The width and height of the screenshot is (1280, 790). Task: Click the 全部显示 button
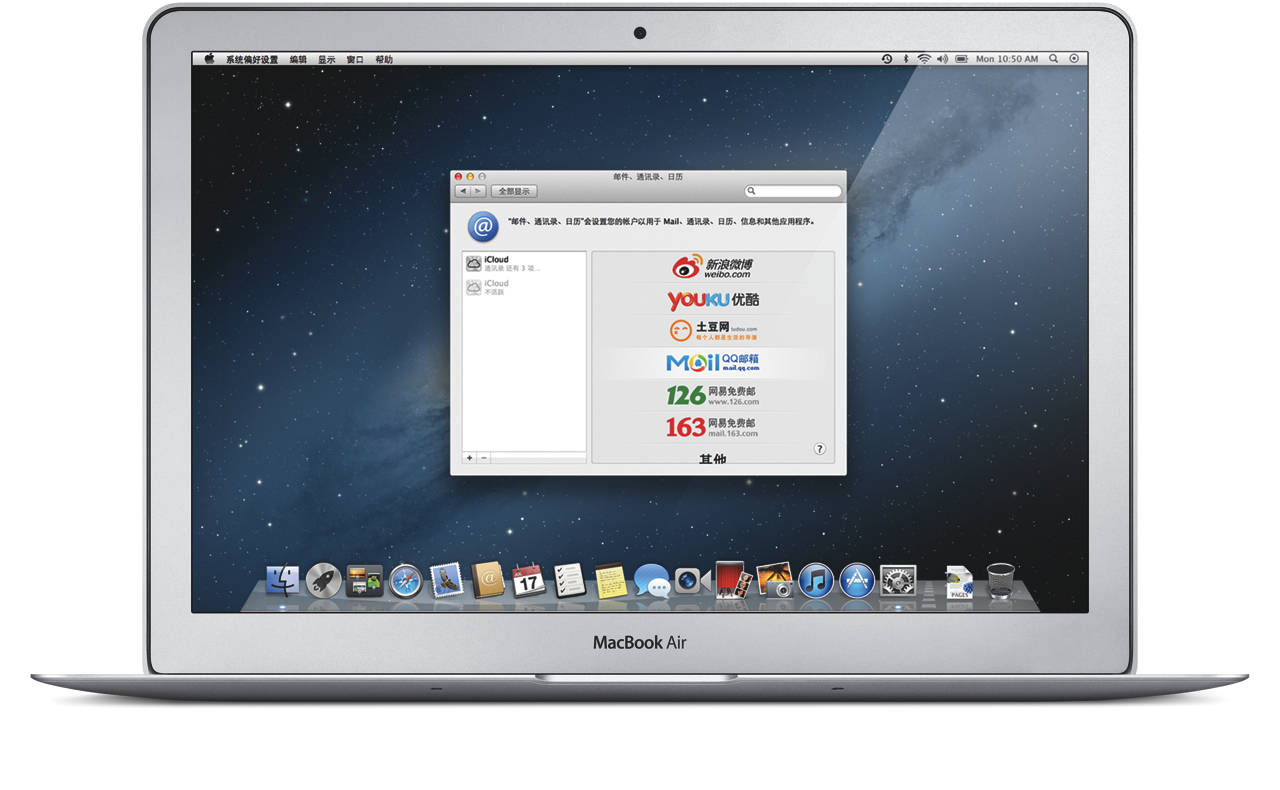(514, 191)
